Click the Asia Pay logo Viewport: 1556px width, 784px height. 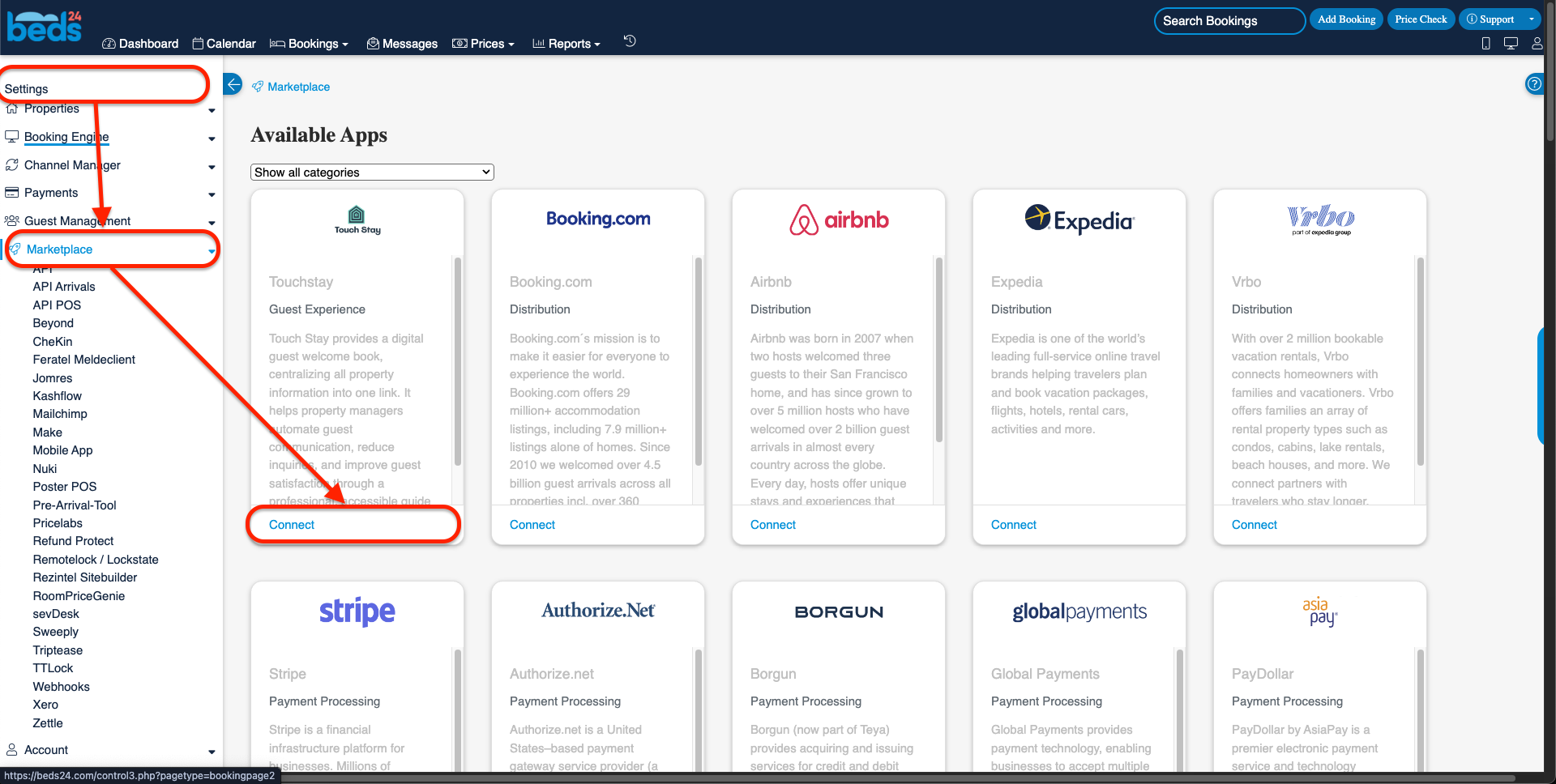pyautogui.click(x=1320, y=611)
